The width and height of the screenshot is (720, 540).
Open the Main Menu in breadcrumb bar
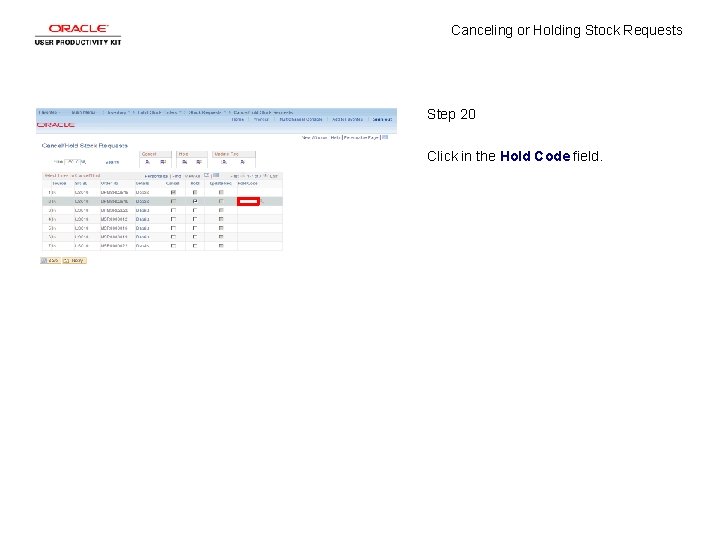pos(84,112)
